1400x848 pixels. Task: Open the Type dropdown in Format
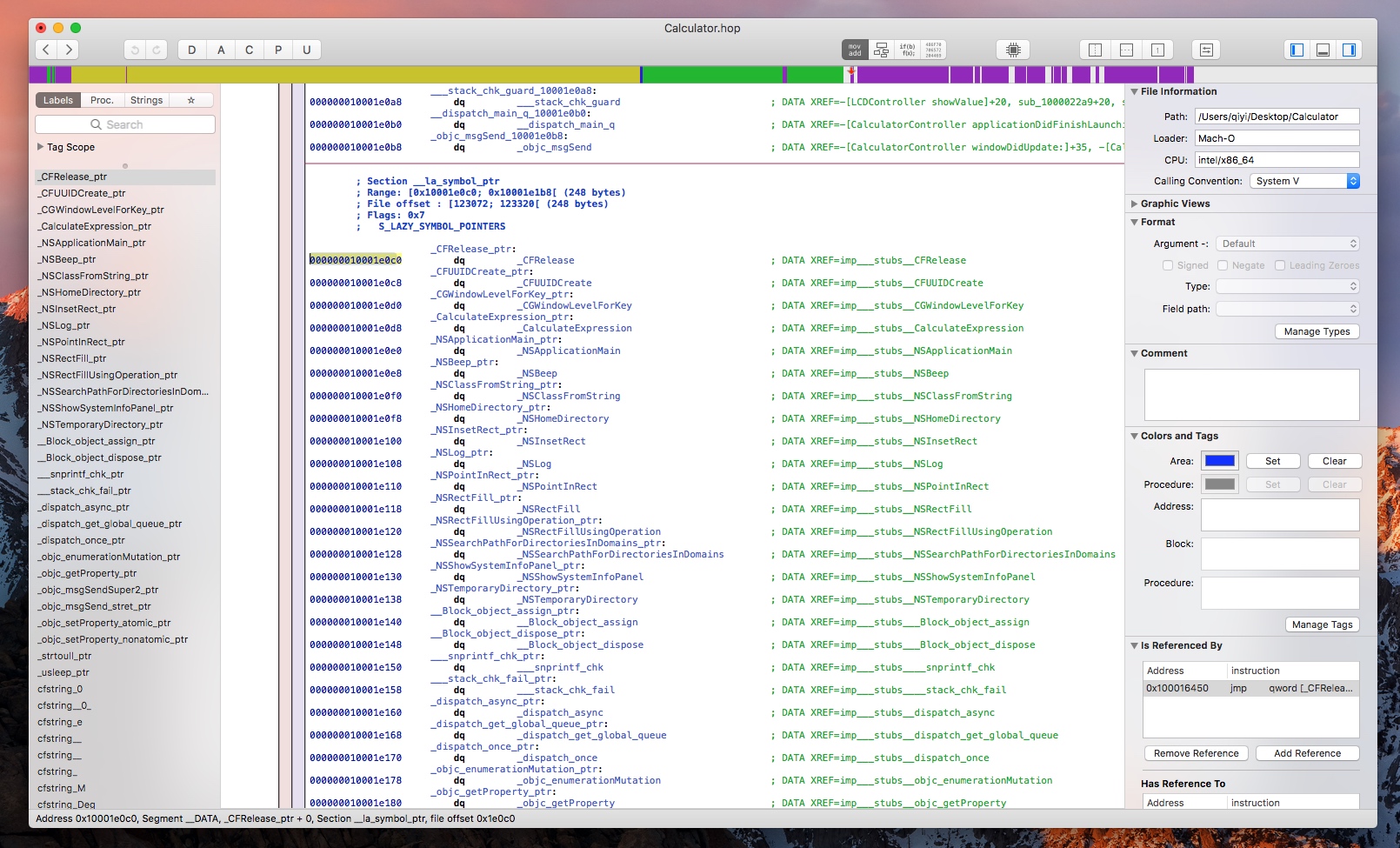(x=1287, y=286)
